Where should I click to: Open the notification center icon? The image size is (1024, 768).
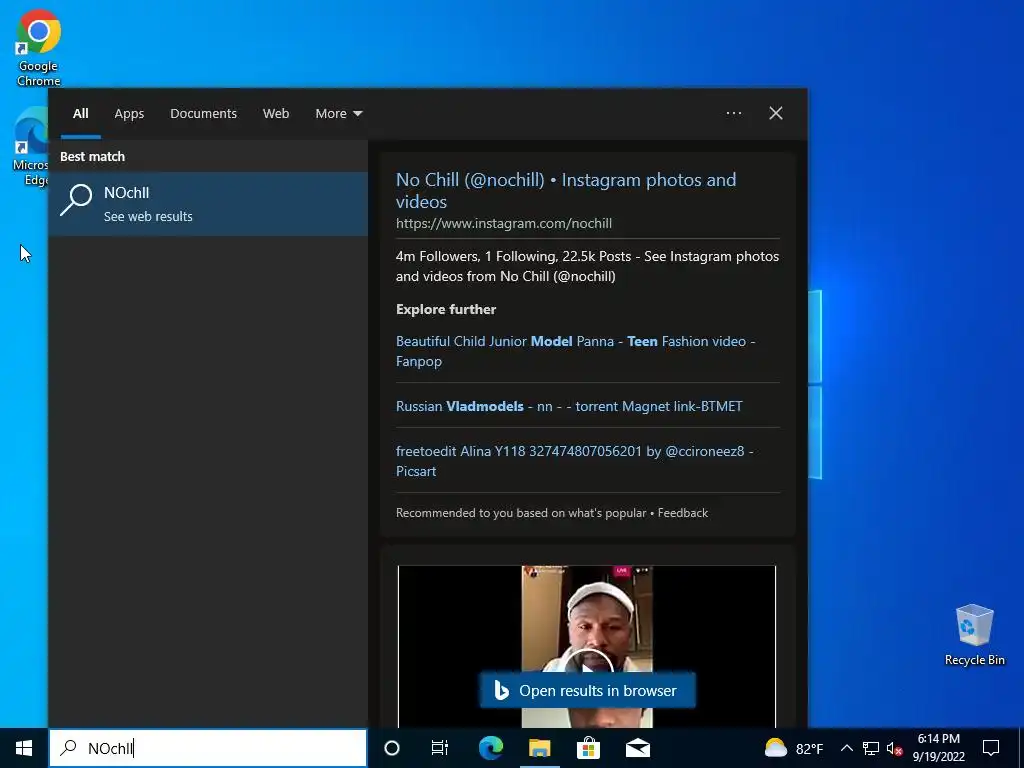pos(991,748)
